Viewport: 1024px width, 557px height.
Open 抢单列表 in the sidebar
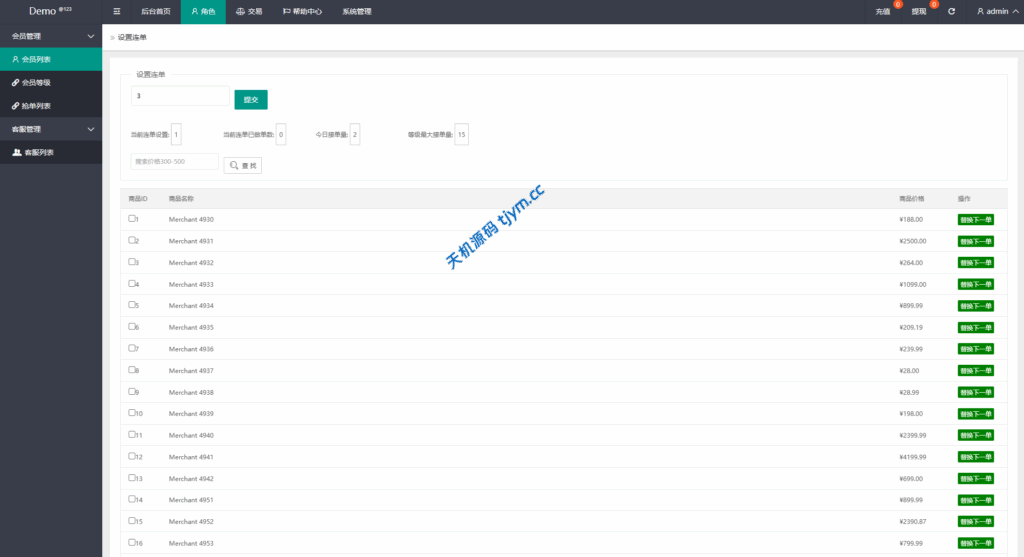point(36,106)
